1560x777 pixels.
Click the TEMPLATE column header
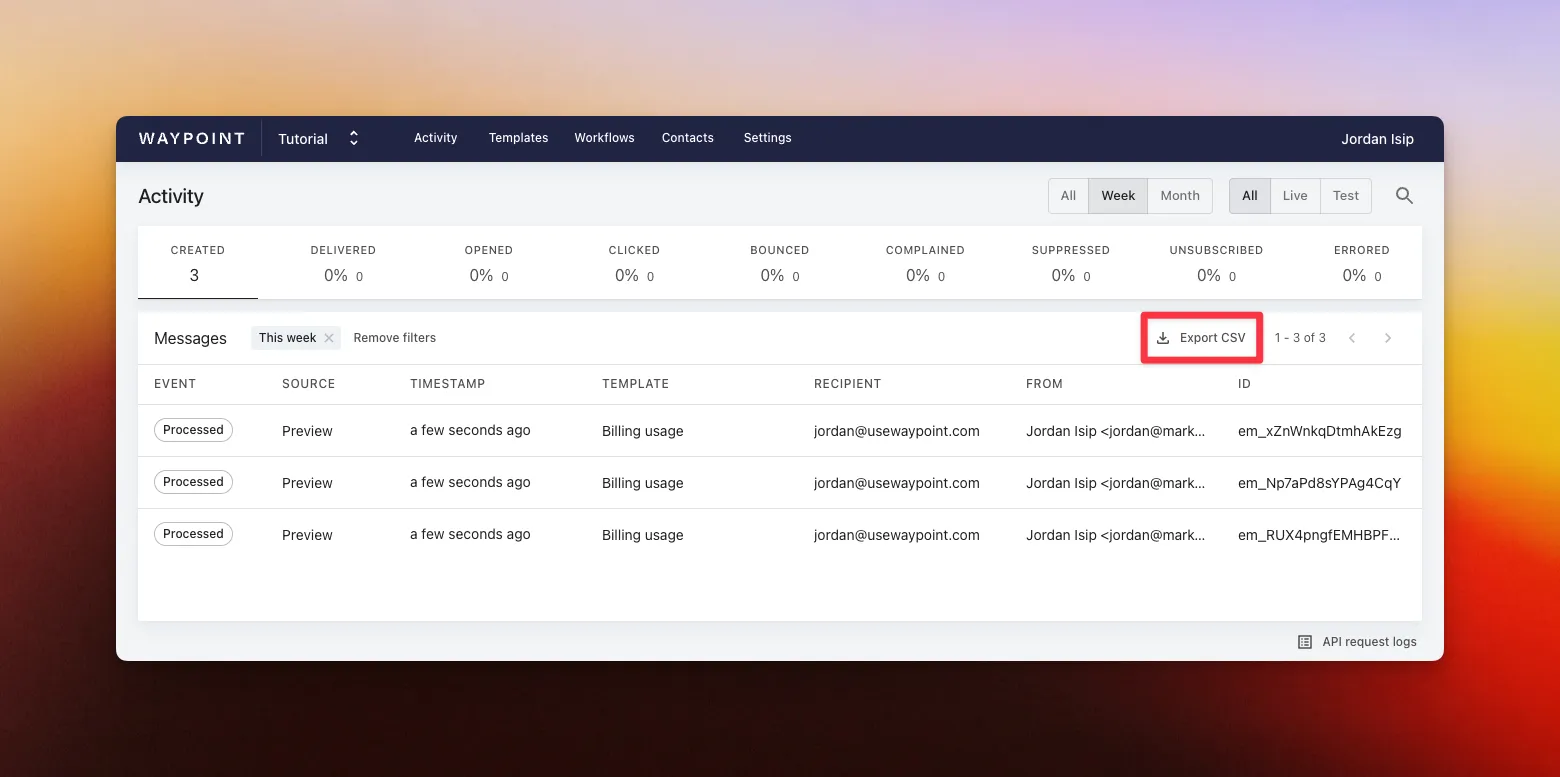pos(636,384)
